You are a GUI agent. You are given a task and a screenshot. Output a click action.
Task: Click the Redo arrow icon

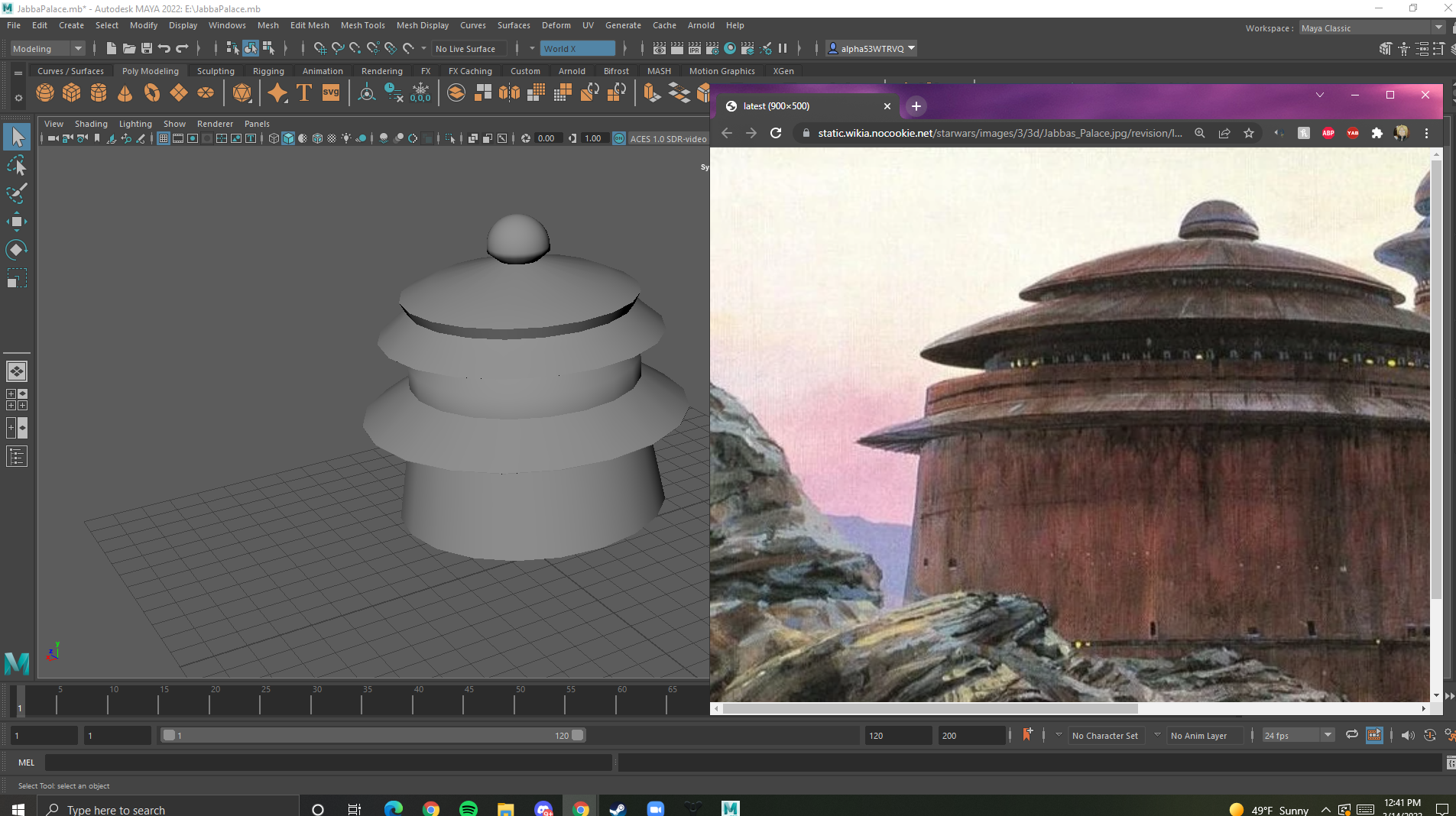click(x=182, y=48)
